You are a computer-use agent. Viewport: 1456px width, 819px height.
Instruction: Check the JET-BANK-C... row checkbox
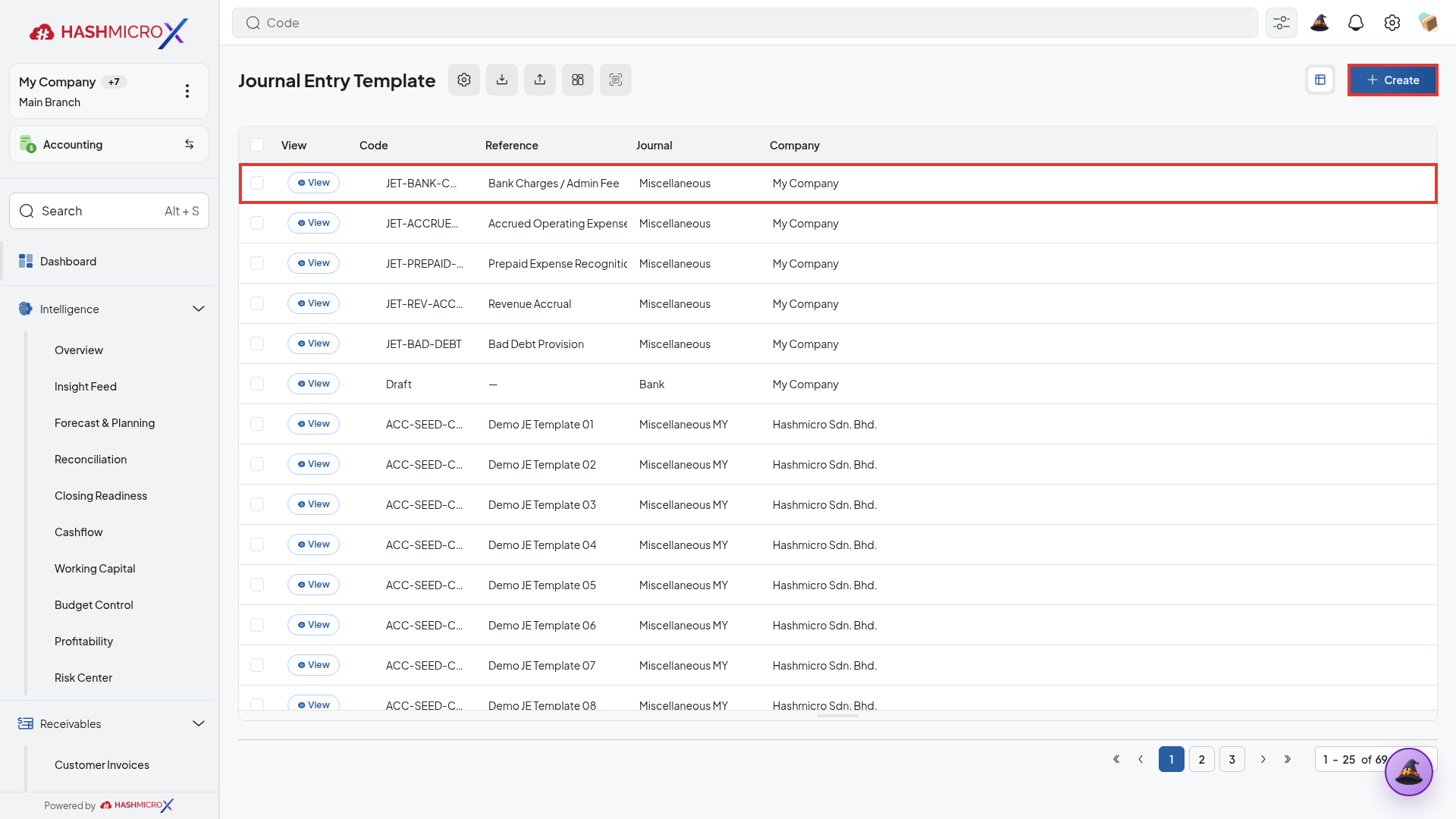pyautogui.click(x=257, y=183)
